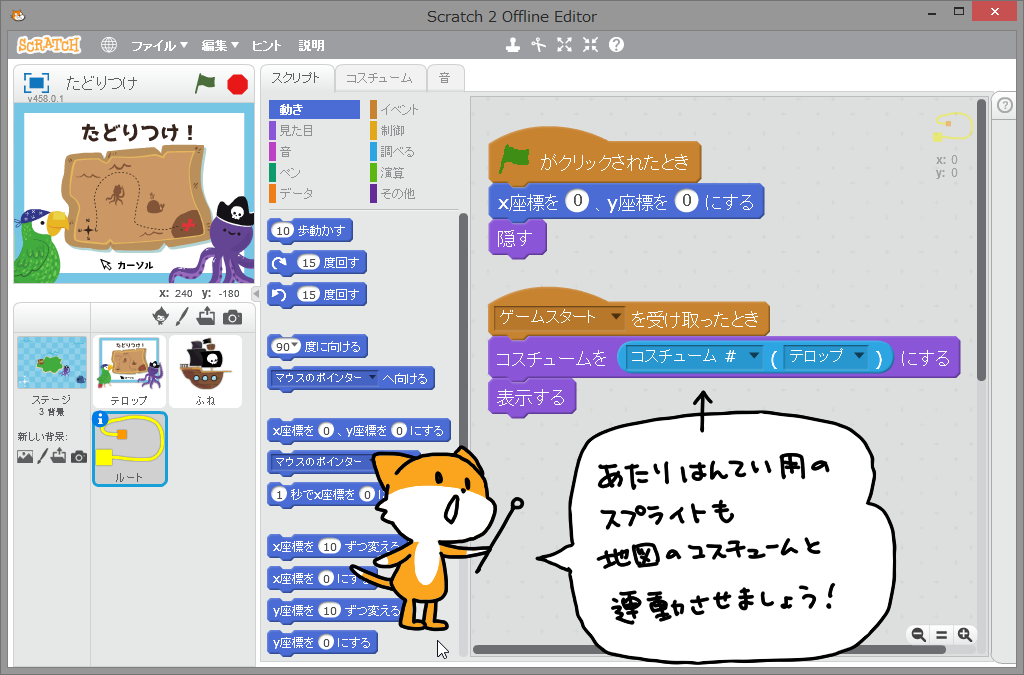Viewport: 1024px width, 675px height.
Task: Open info badge on ルート sprite
Action: [x=101, y=419]
